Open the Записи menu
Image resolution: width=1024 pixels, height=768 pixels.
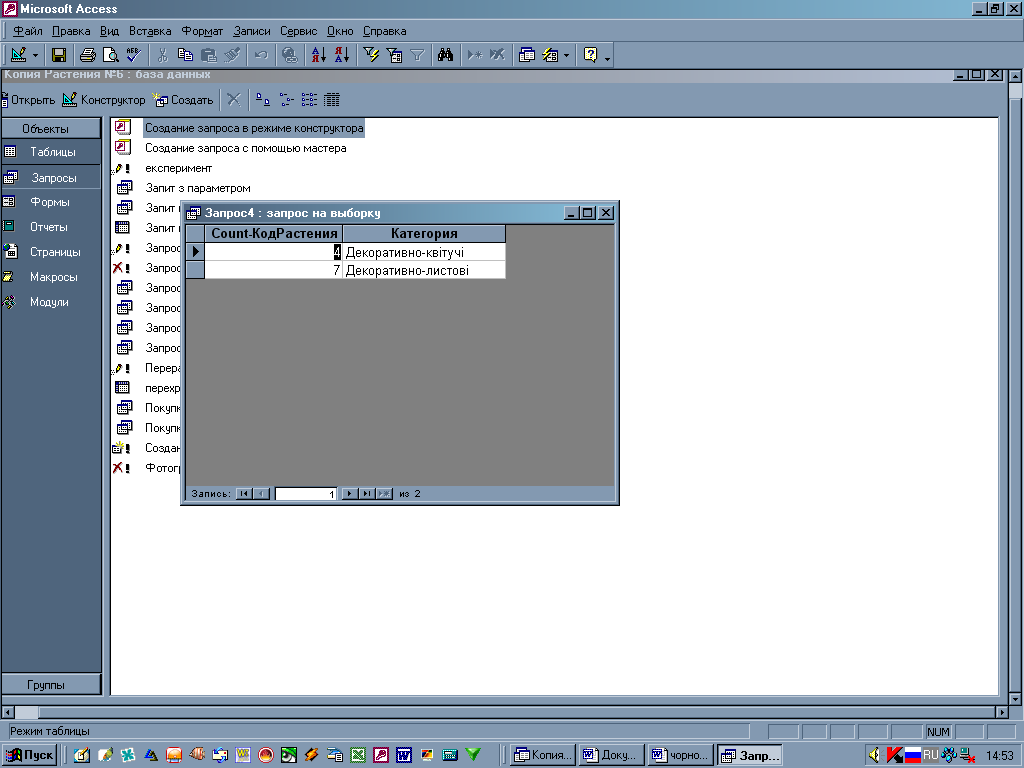coord(251,31)
